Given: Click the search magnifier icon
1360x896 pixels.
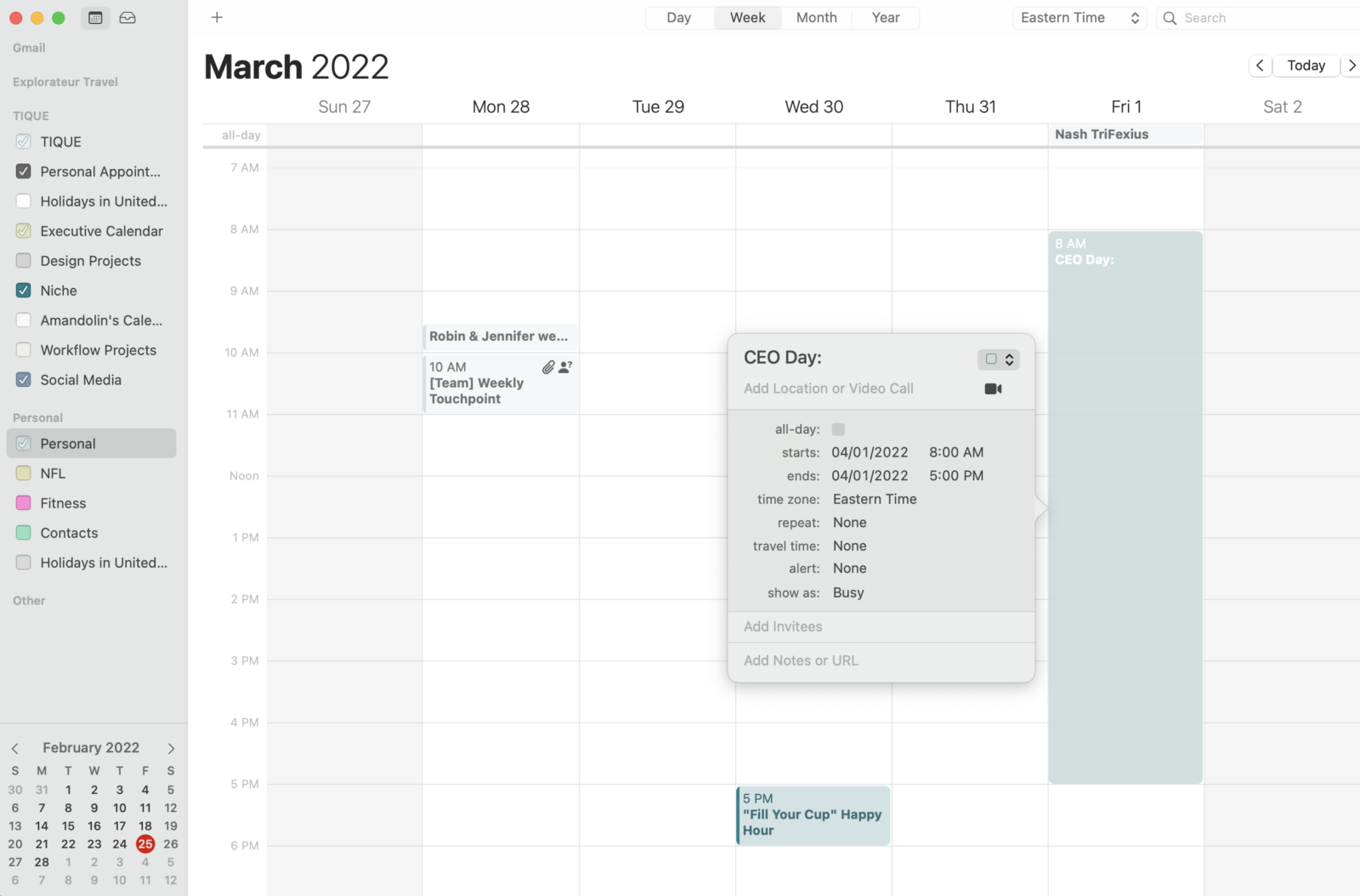Looking at the screenshot, I should click(1170, 17).
